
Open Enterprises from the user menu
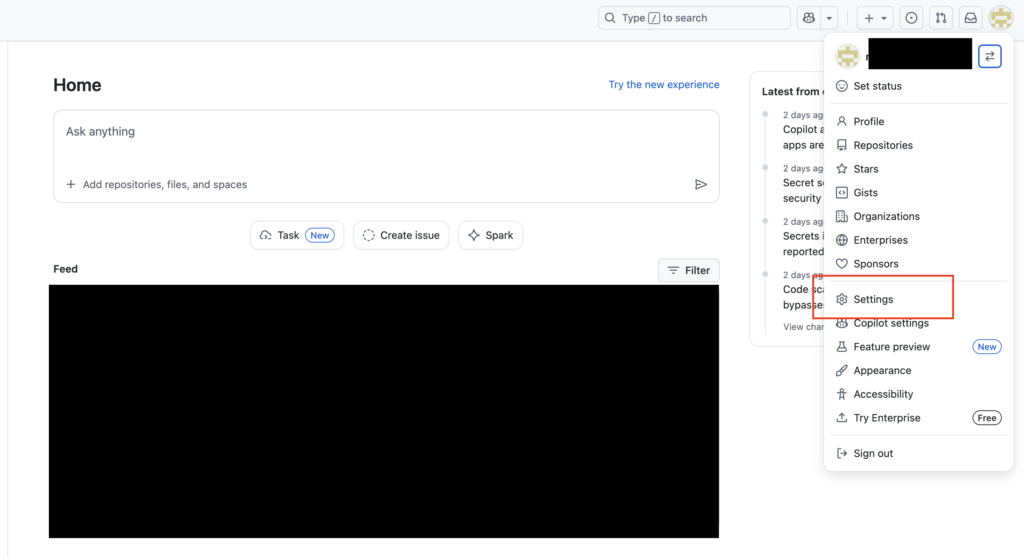tap(918, 240)
